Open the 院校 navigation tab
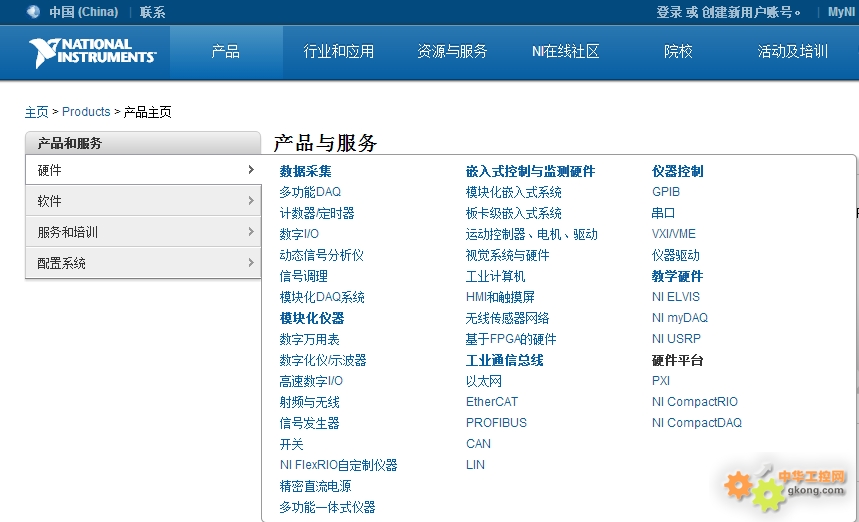Image resolution: width=859 pixels, height=522 pixels. pyautogui.click(x=678, y=51)
